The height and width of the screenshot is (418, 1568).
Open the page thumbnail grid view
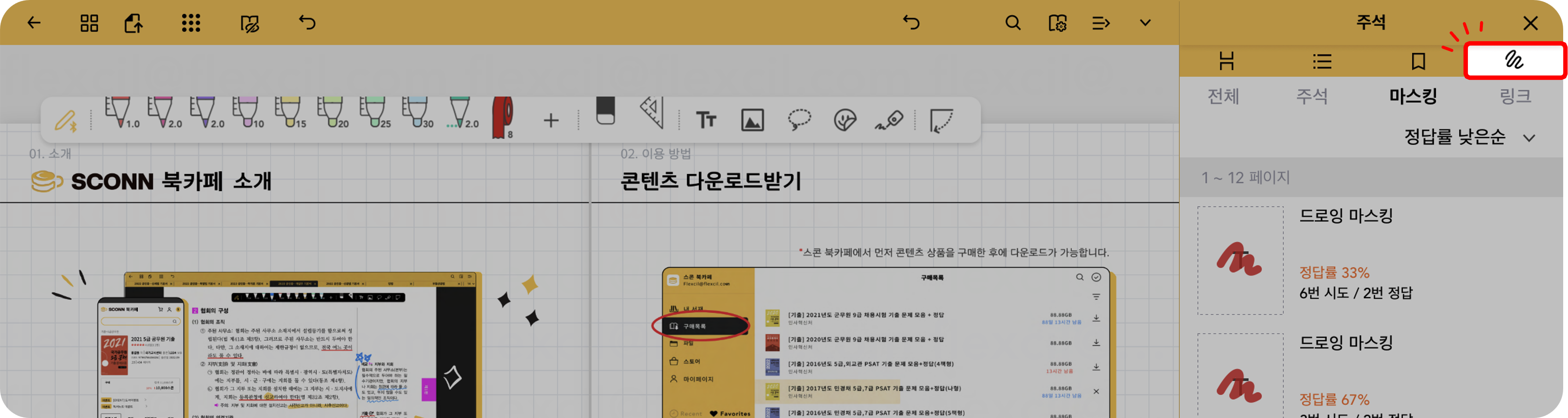point(89,23)
